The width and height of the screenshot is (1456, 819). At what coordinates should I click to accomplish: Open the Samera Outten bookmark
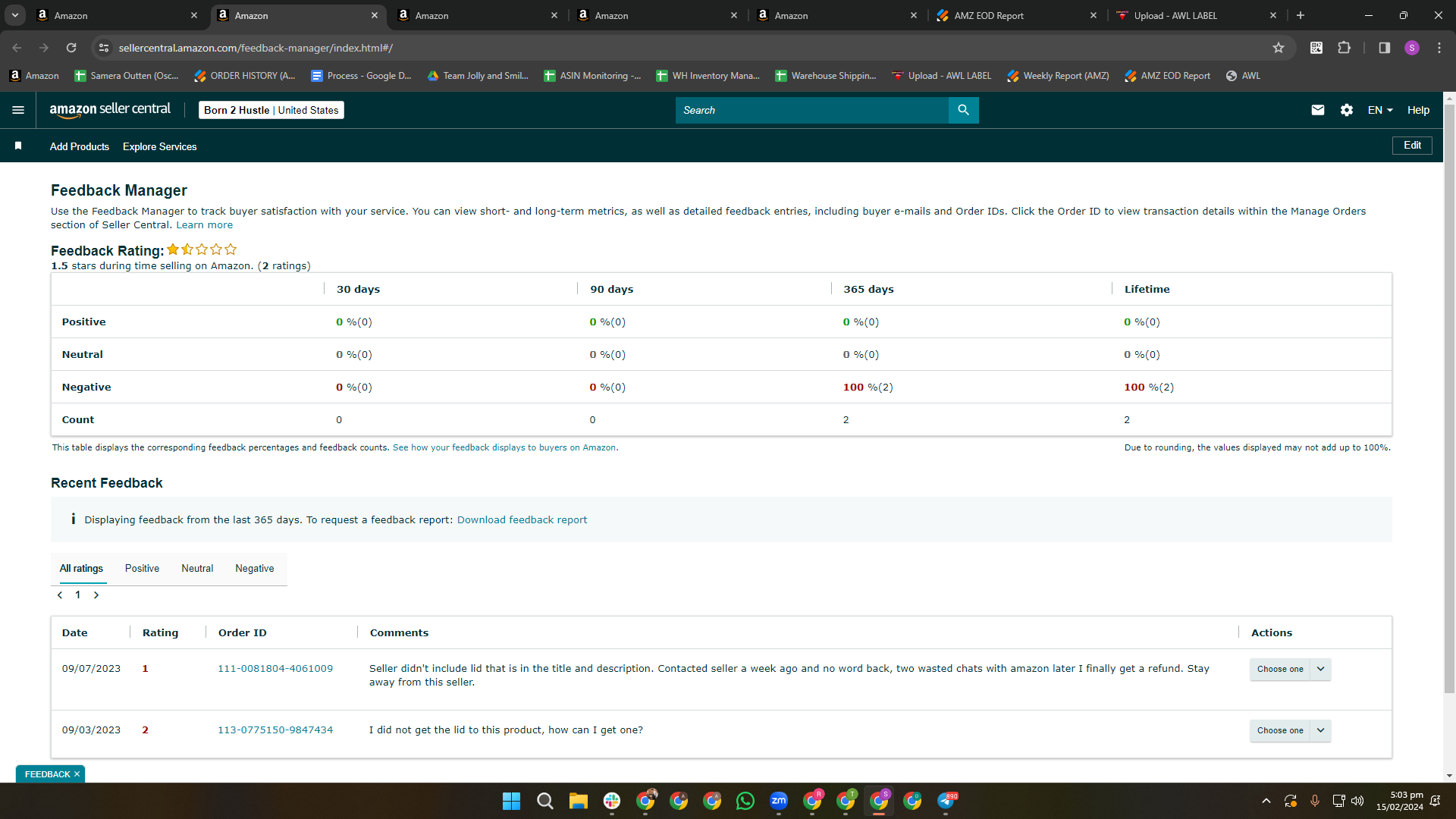[126, 76]
